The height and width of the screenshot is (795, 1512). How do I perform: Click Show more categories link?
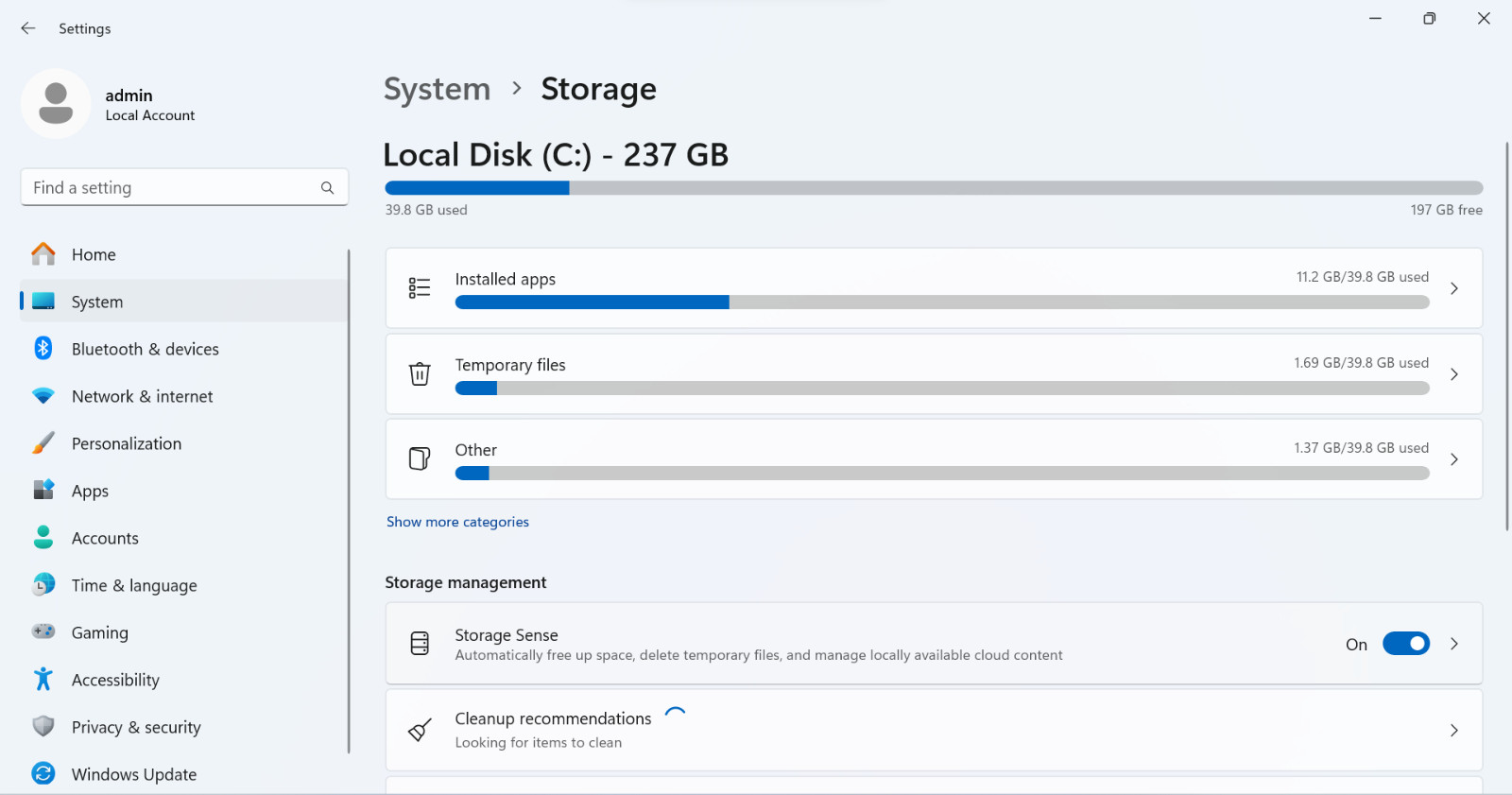click(457, 522)
